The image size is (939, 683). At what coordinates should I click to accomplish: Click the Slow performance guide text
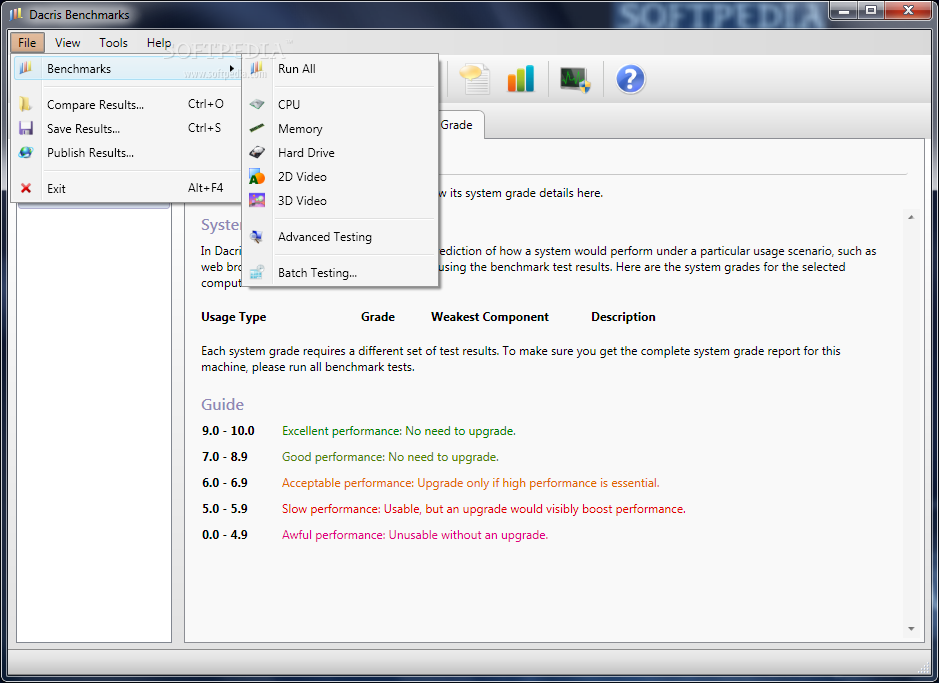click(x=483, y=509)
